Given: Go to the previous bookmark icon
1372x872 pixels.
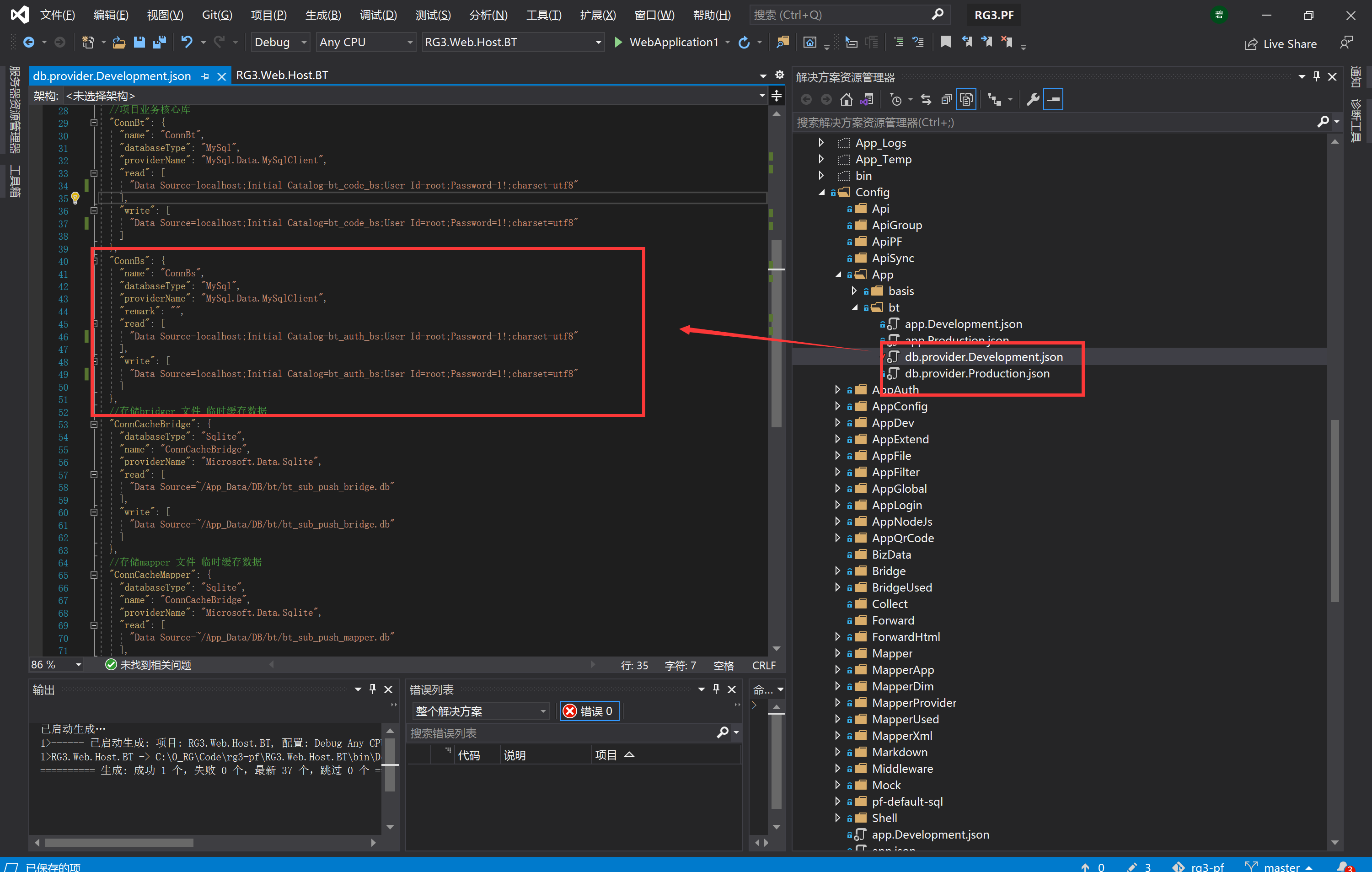Looking at the screenshot, I should tap(967, 42).
